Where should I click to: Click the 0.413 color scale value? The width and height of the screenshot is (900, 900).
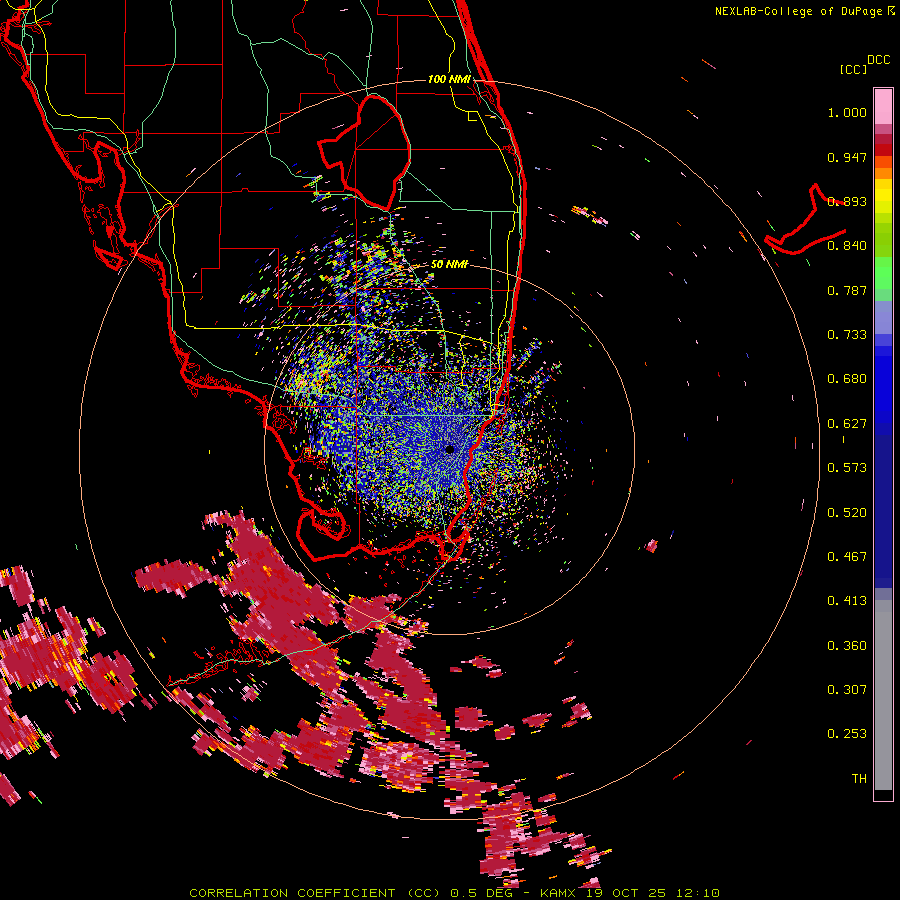click(847, 601)
